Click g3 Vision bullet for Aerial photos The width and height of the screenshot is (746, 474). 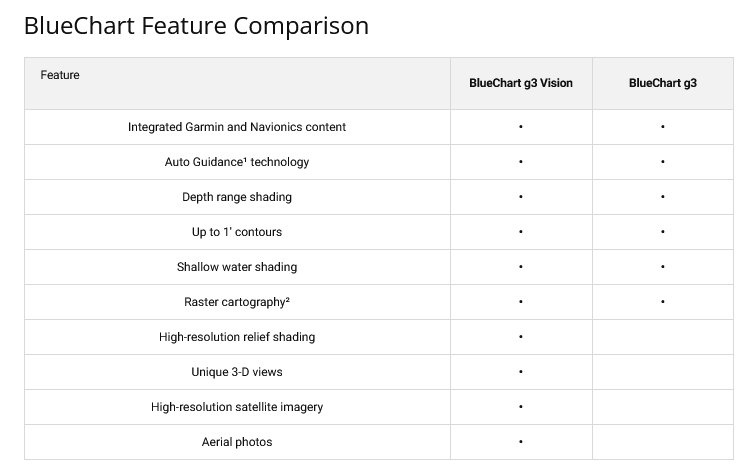coord(521,442)
